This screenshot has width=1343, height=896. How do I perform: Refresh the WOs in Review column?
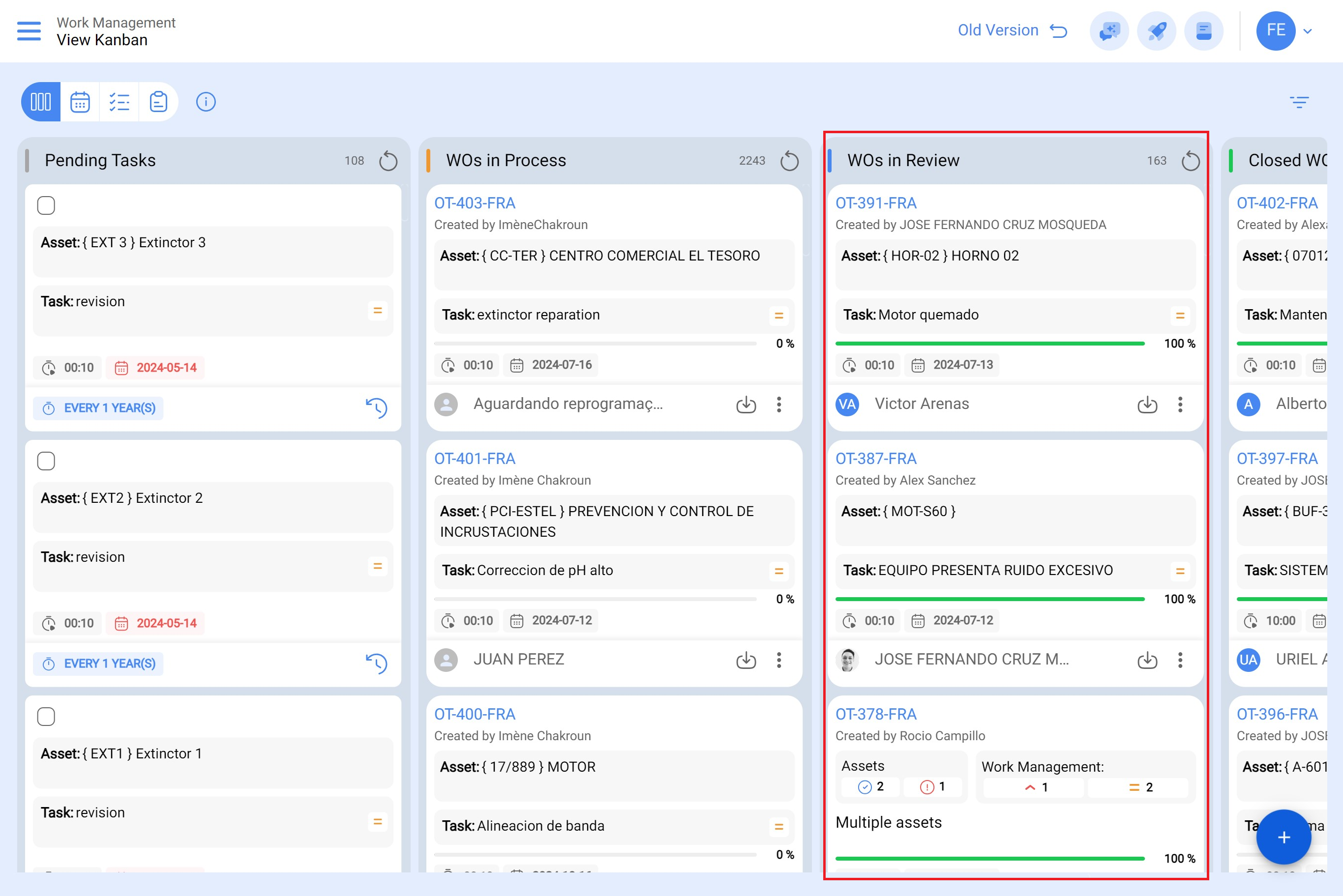click(1191, 161)
